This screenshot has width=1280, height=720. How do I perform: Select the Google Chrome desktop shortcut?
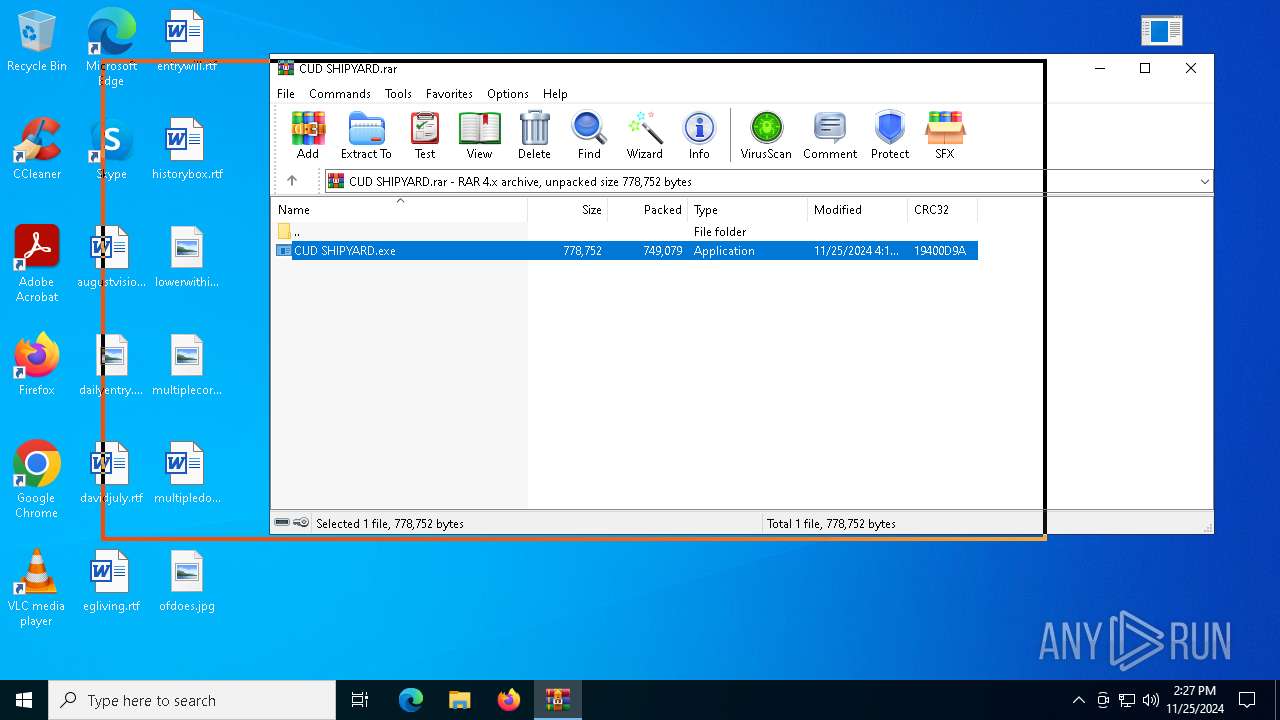pos(36,480)
